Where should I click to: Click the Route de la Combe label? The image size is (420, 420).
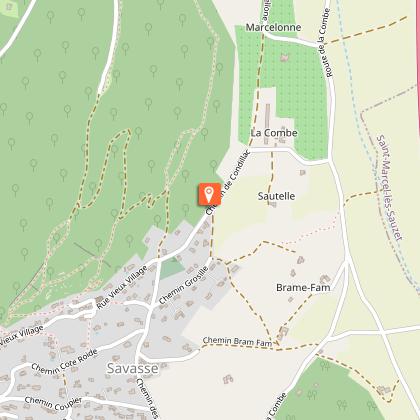tap(325, 43)
